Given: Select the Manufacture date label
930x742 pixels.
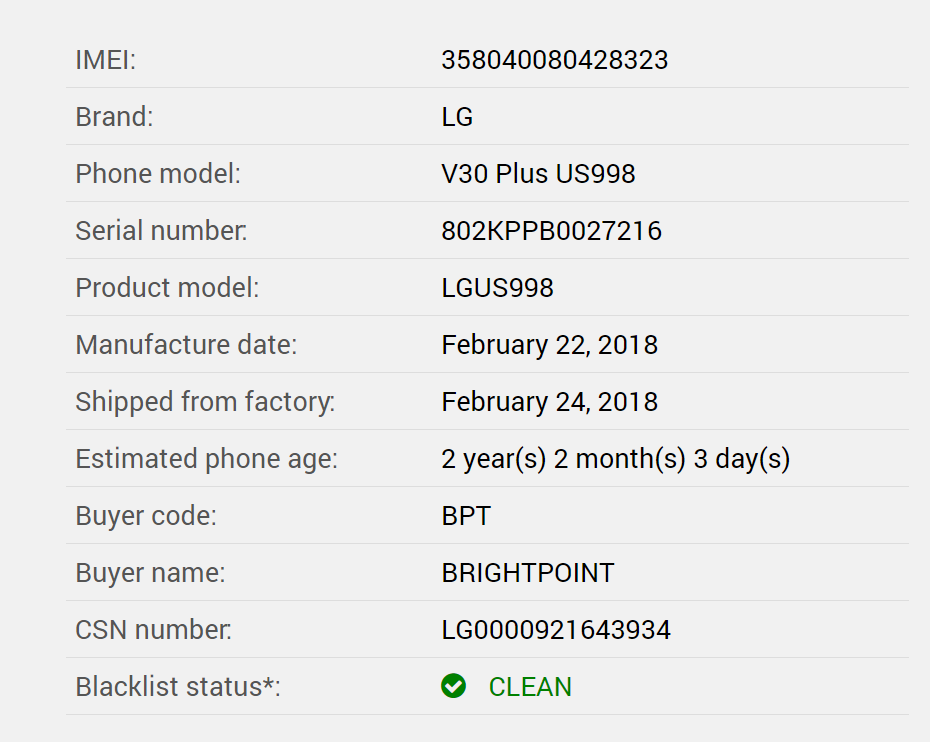Looking at the screenshot, I should point(186,345).
